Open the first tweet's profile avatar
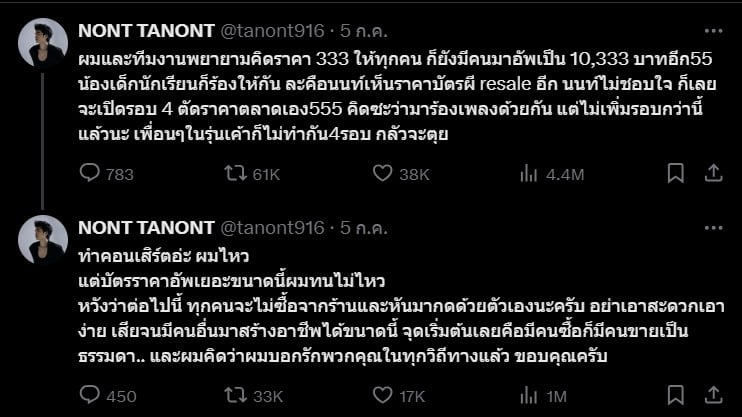The width and height of the screenshot is (742, 417). [x=43, y=41]
